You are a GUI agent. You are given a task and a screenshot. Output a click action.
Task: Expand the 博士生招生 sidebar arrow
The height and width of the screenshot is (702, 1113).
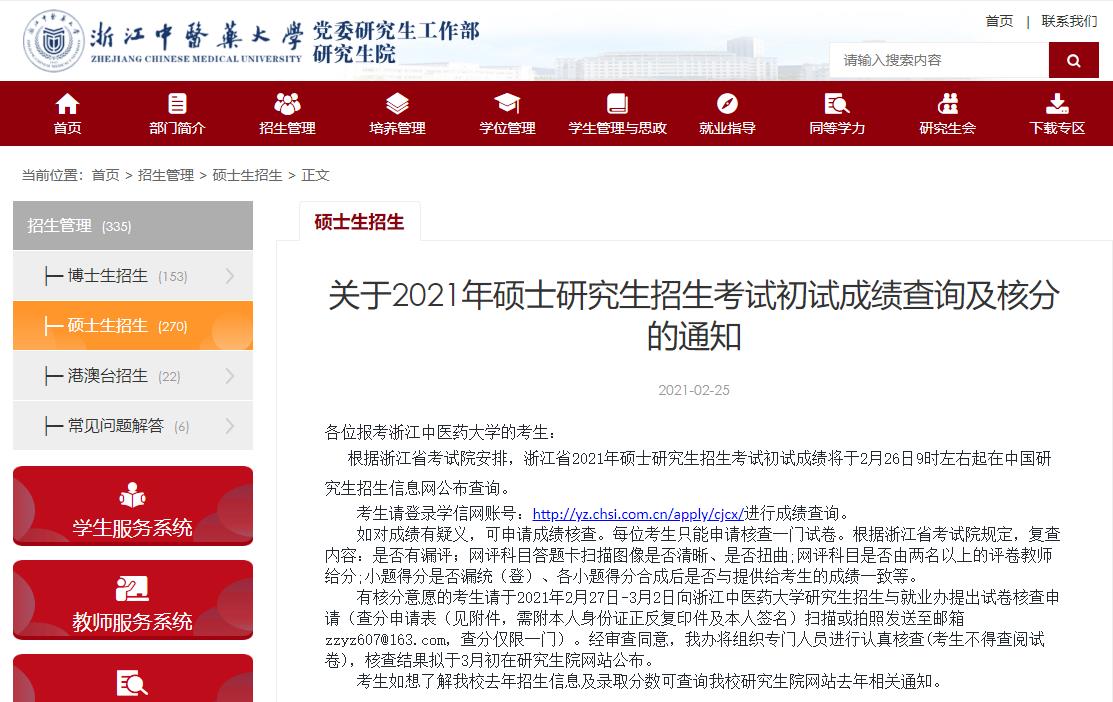point(230,276)
